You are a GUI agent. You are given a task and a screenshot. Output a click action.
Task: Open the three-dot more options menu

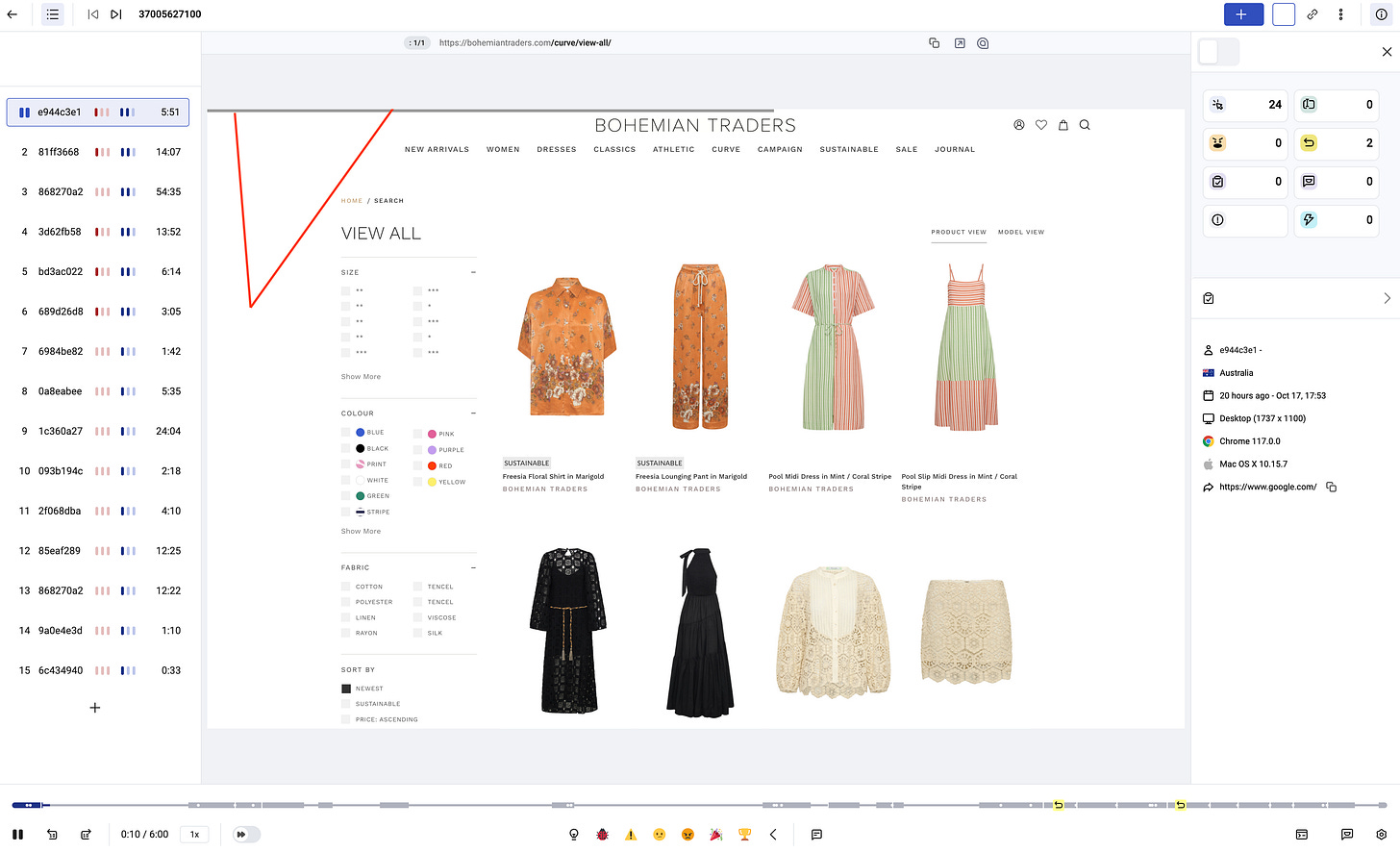[x=1340, y=14]
